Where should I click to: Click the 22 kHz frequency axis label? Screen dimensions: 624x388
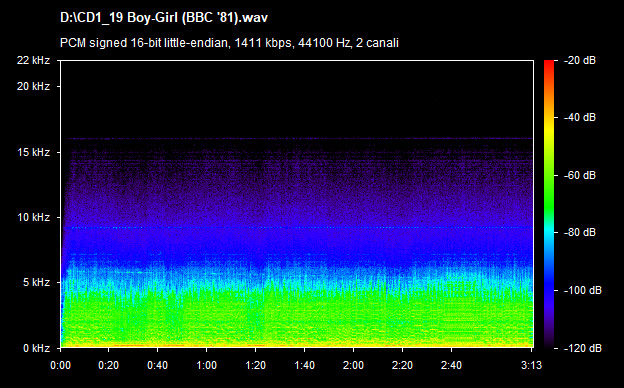(x=33, y=60)
